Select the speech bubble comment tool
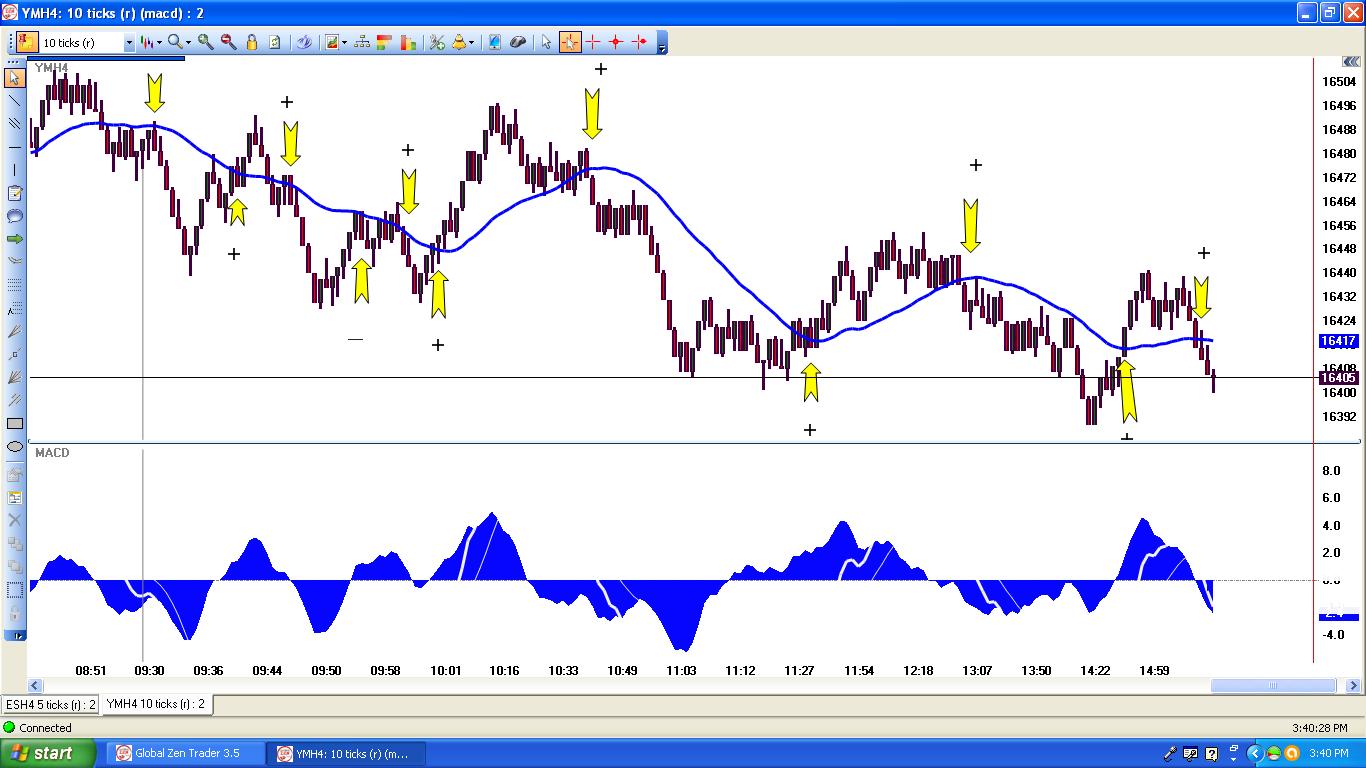 click(15, 216)
